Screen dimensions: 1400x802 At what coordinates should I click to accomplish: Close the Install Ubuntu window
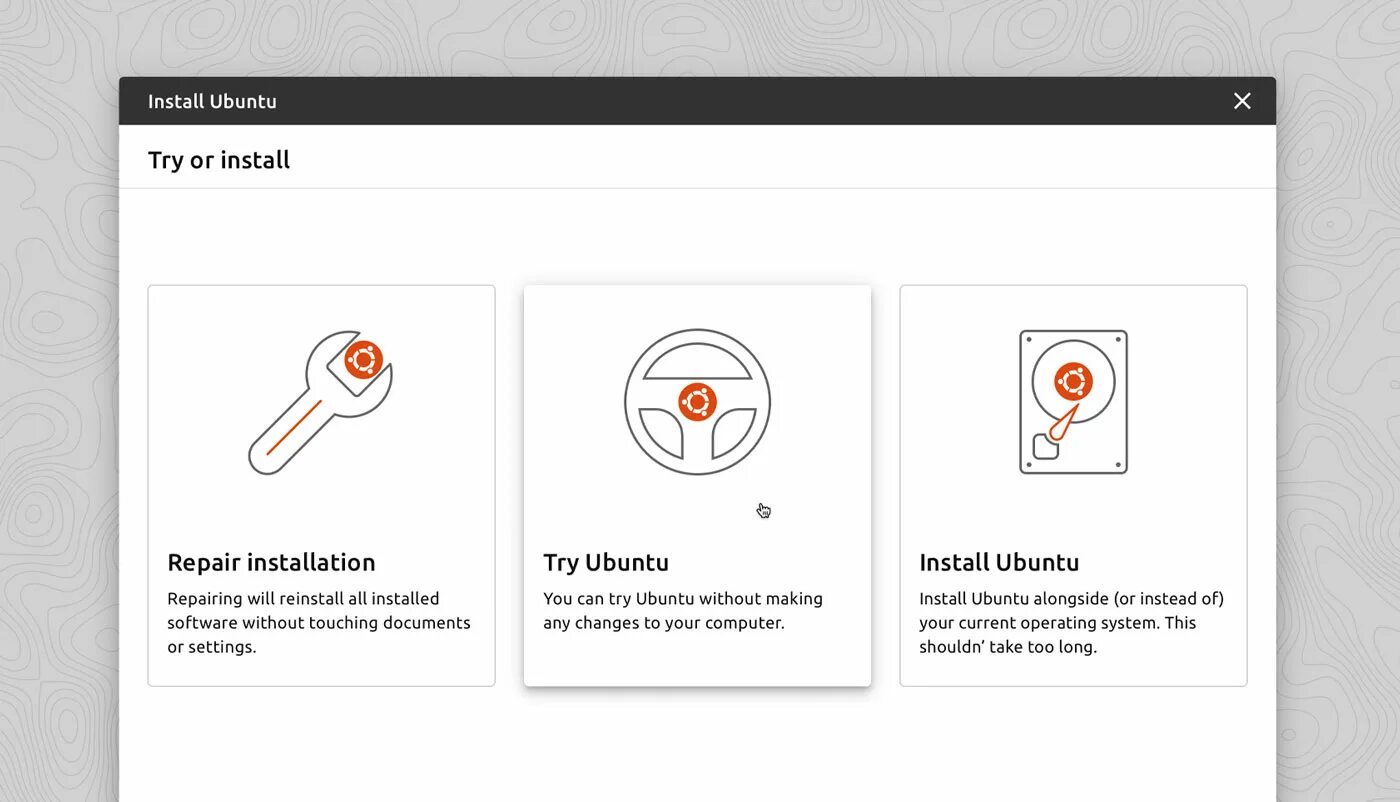[1242, 101]
